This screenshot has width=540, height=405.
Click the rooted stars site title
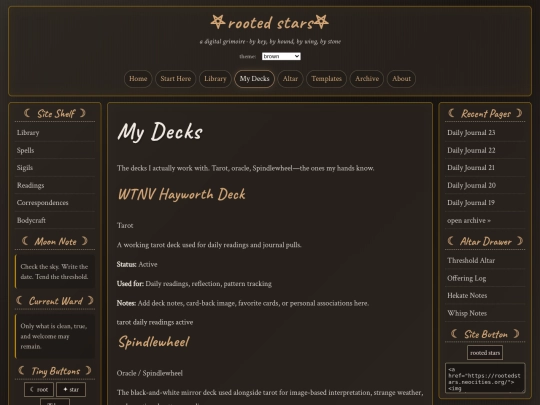[x=270, y=23]
